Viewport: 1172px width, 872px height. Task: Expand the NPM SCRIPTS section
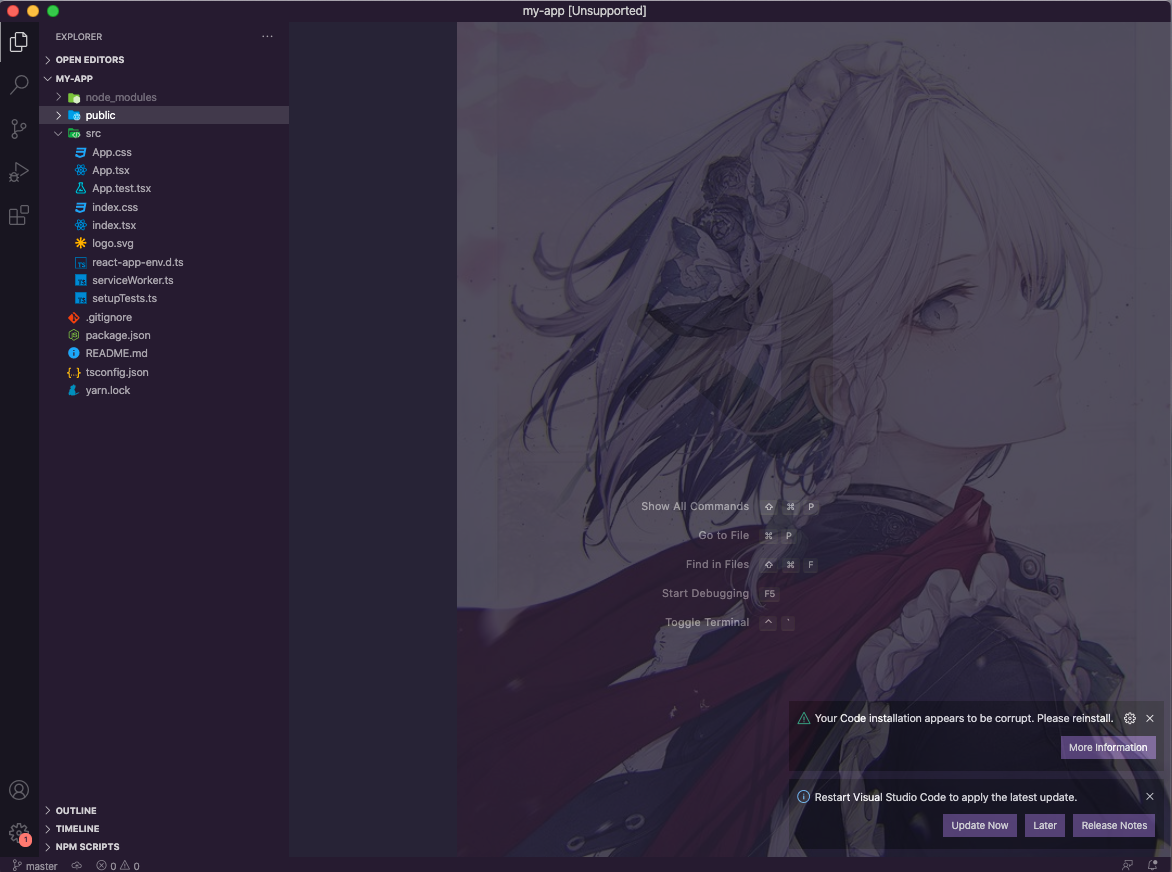(164, 847)
